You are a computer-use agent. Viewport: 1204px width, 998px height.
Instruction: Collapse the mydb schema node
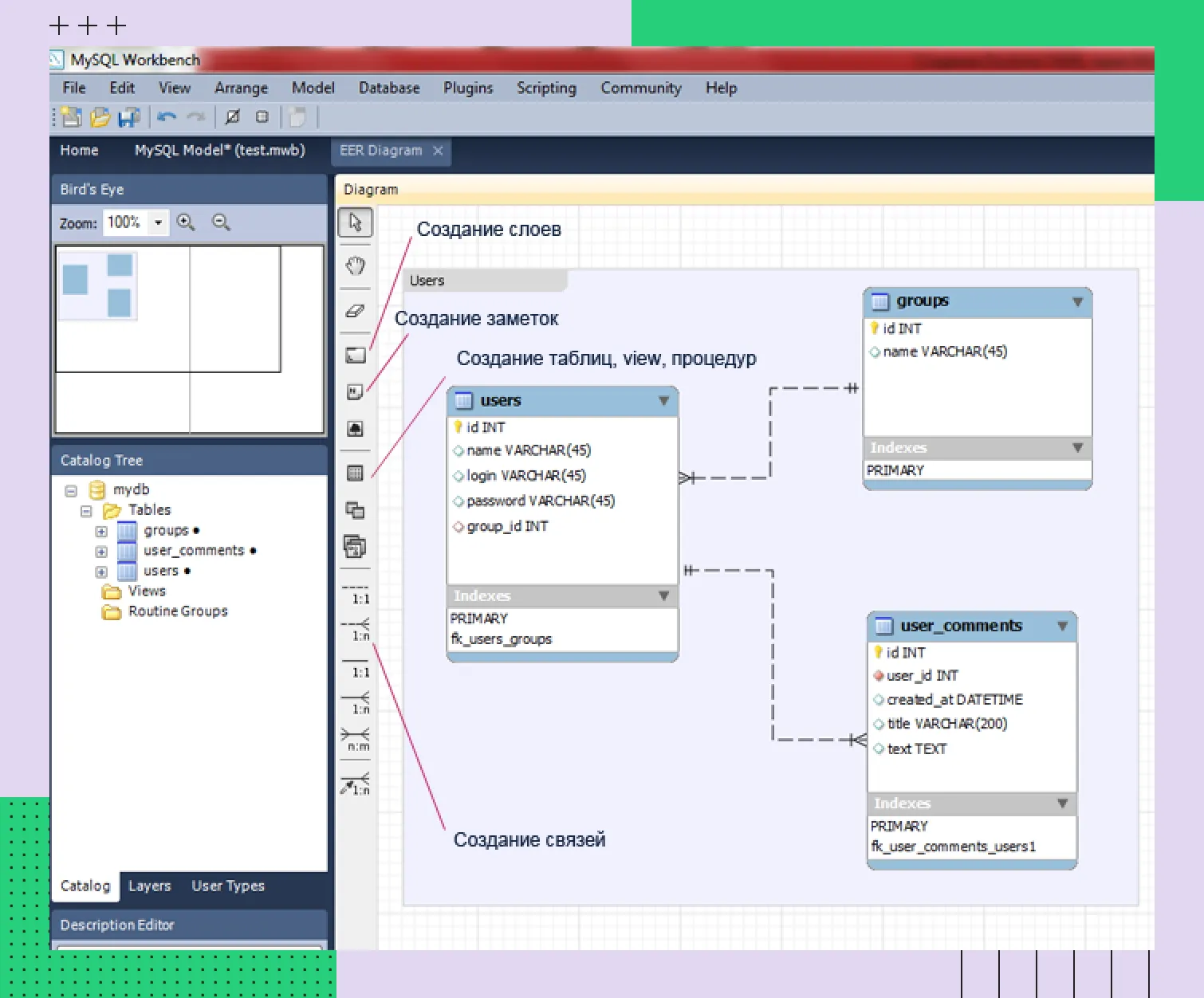tap(71, 490)
